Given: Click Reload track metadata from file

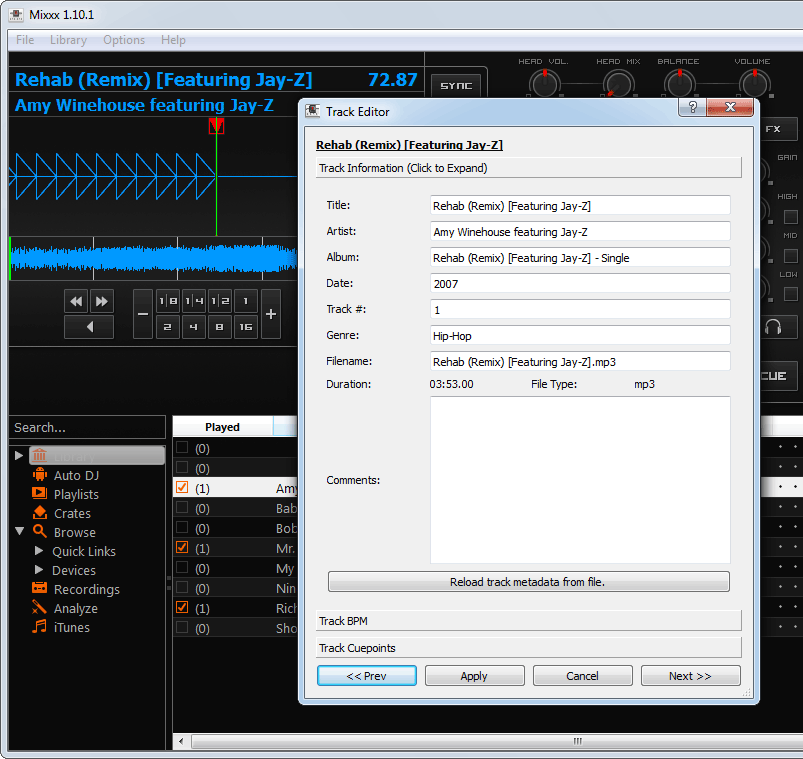Looking at the screenshot, I should [x=529, y=582].
